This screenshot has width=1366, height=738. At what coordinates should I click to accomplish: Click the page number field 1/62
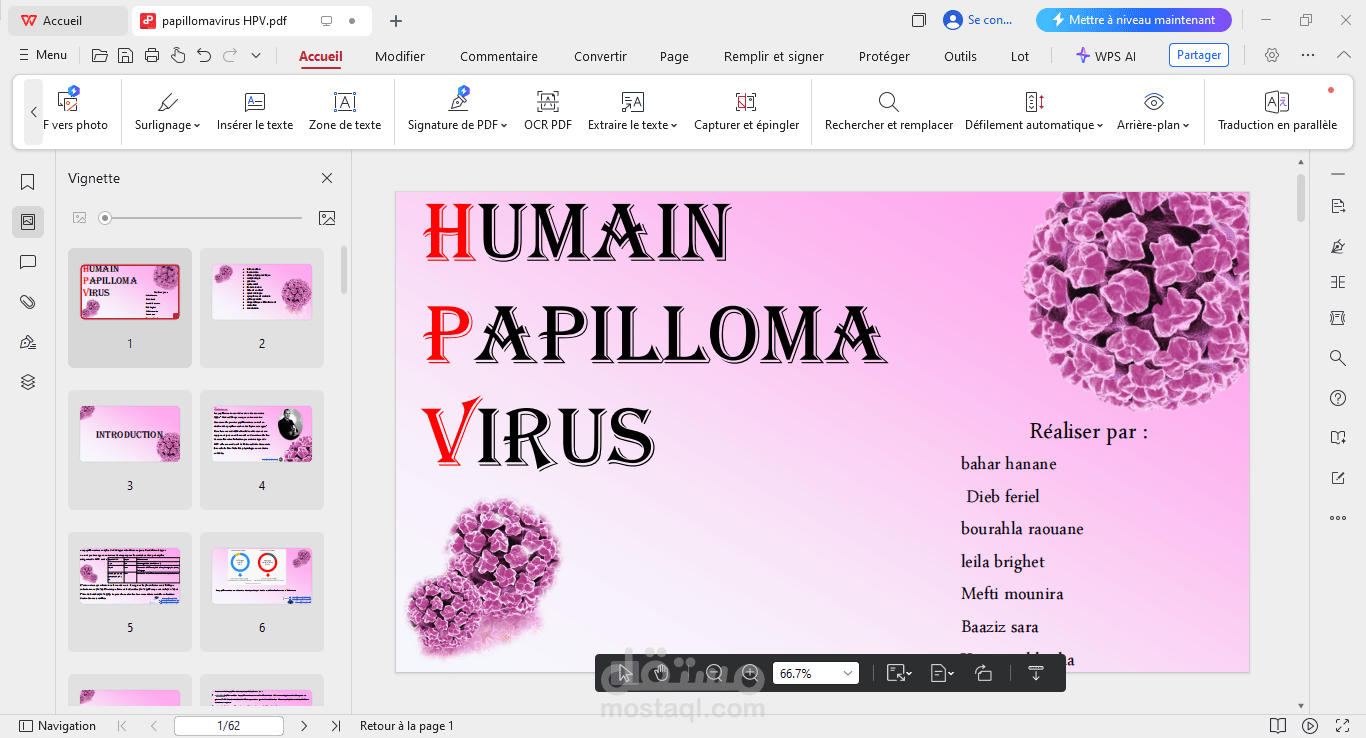(x=228, y=726)
